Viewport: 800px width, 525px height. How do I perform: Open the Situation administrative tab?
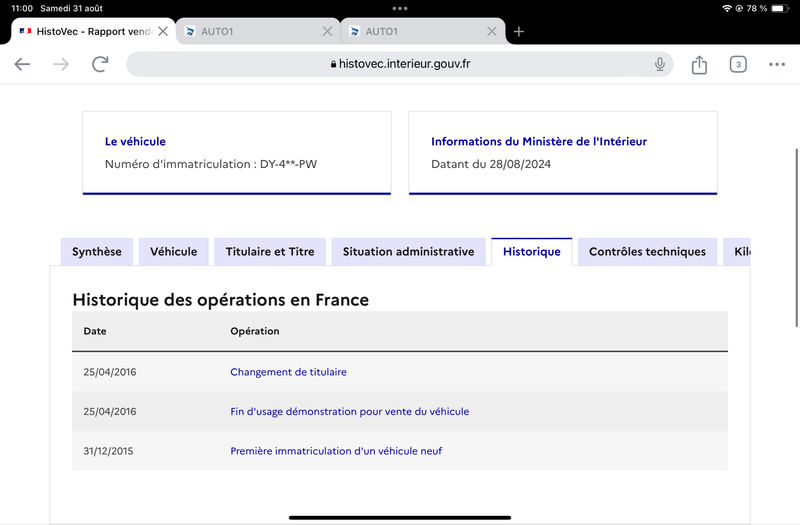coord(409,252)
